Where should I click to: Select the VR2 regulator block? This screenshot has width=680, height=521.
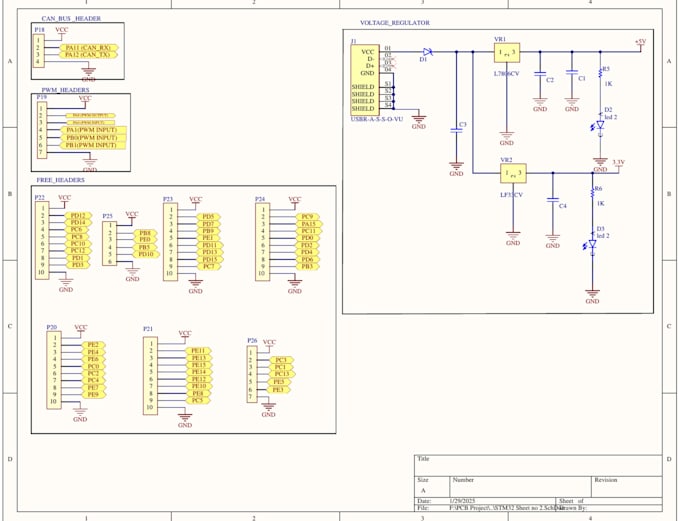(x=513, y=173)
